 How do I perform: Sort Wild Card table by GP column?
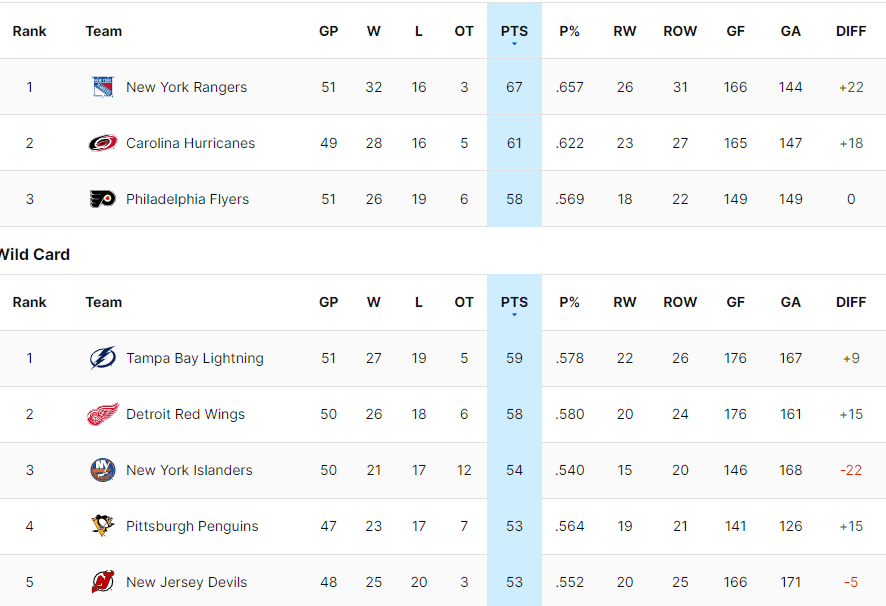(x=328, y=302)
